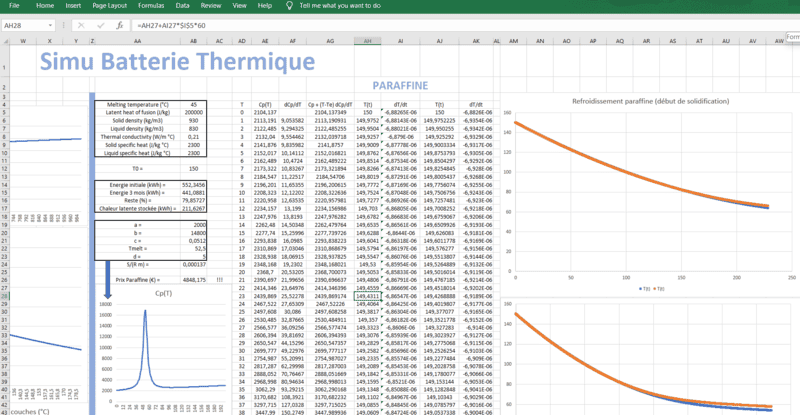800x415 pixels.
Task: Click the active cell showing 149,4311
Action: 367,296
